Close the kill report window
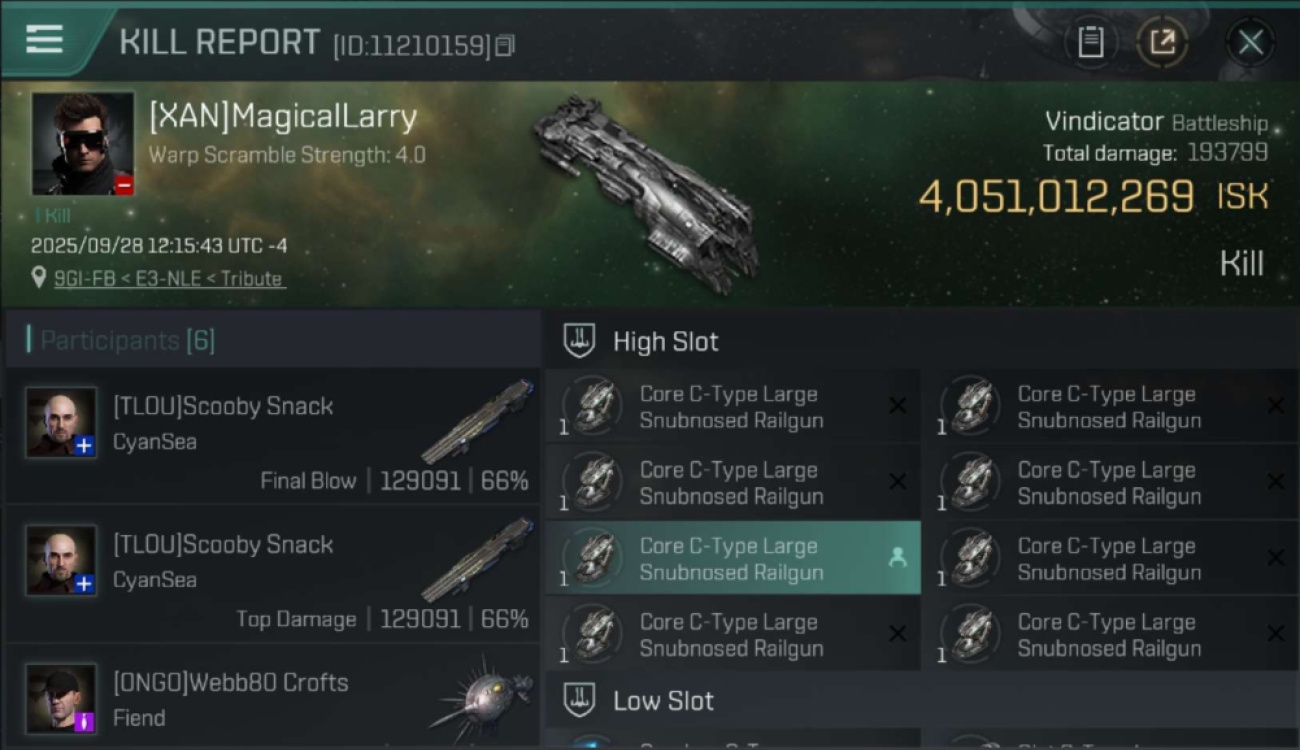The width and height of the screenshot is (1300, 750). click(1250, 42)
